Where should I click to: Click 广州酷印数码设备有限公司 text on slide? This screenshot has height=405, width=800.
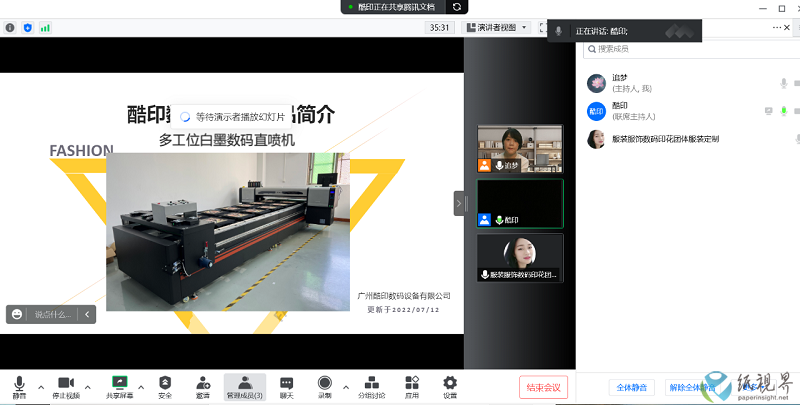point(404,296)
